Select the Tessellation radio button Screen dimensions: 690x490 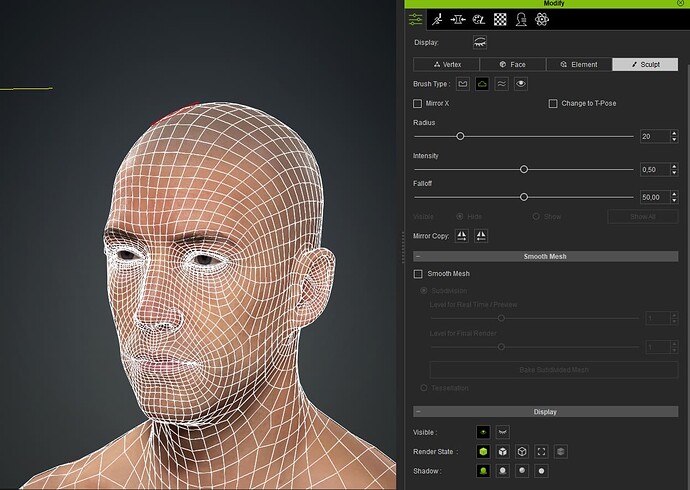(x=424, y=388)
